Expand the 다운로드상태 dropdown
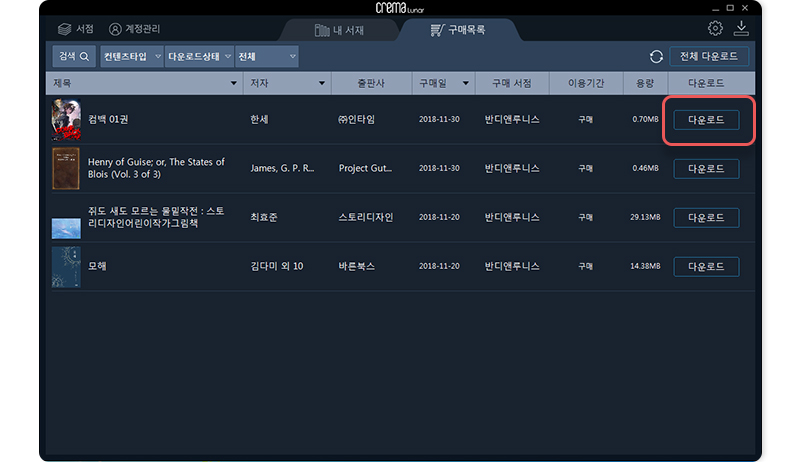This screenshot has height=462, width=801. click(x=199, y=57)
